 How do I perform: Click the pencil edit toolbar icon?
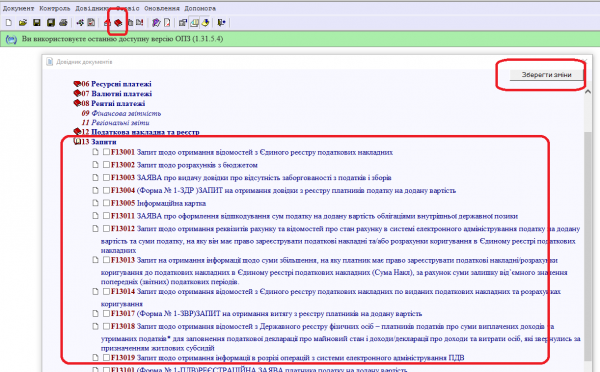156,23
